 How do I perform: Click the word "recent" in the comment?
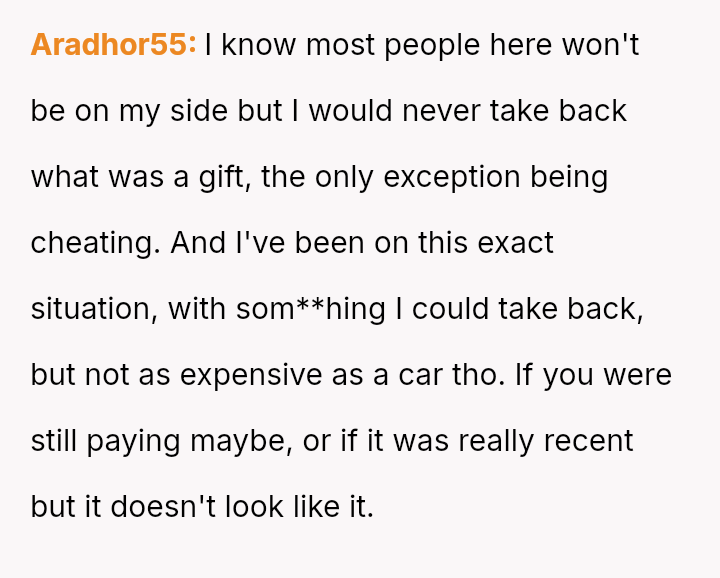(x=585, y=441)
